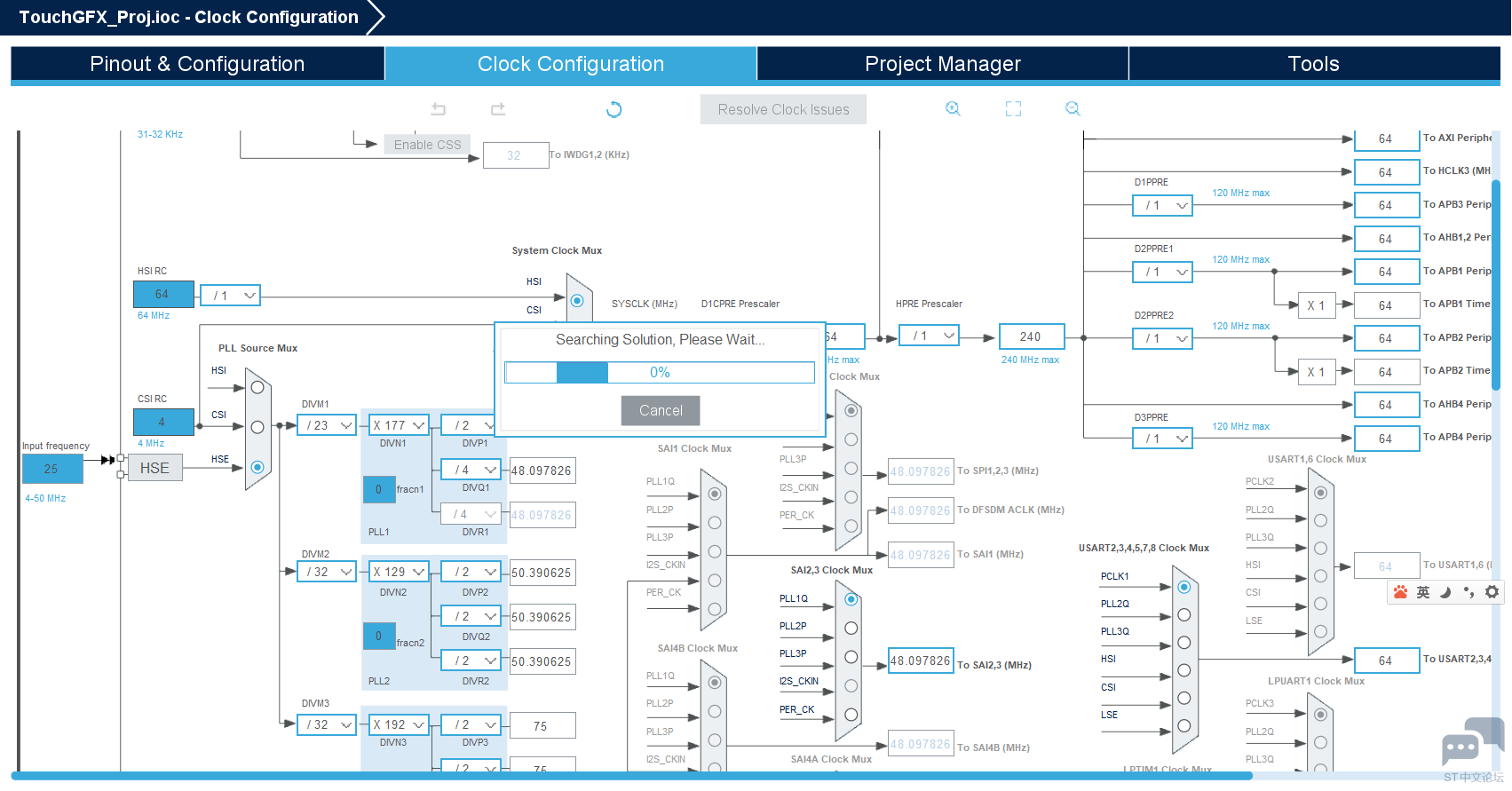Screen dimensions: 1512x791
Task: Switch to Tools tab
Action: [1314, 64]
